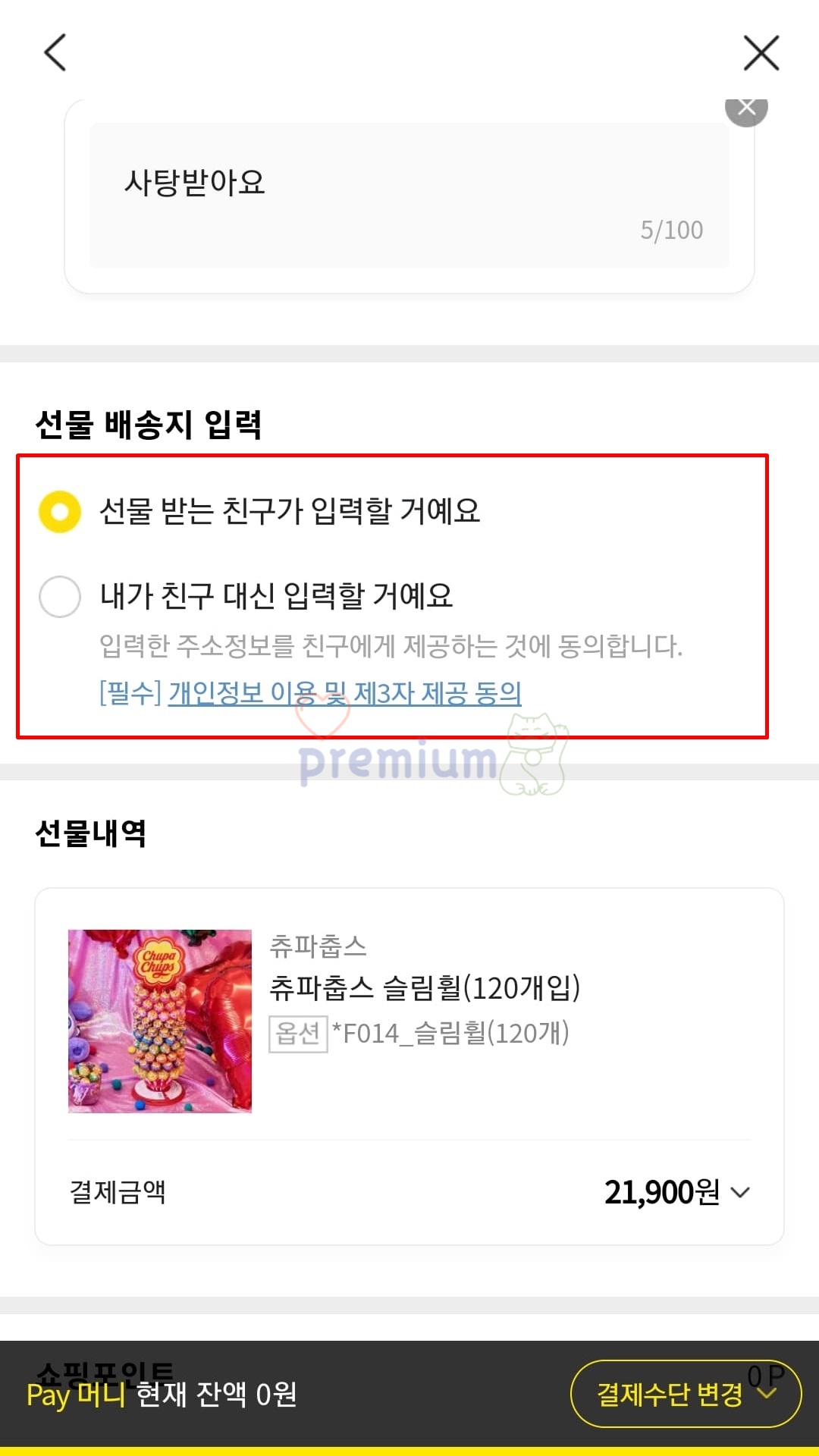Tap the 현재 잔액 0원 balance text

click(216, 1395)
